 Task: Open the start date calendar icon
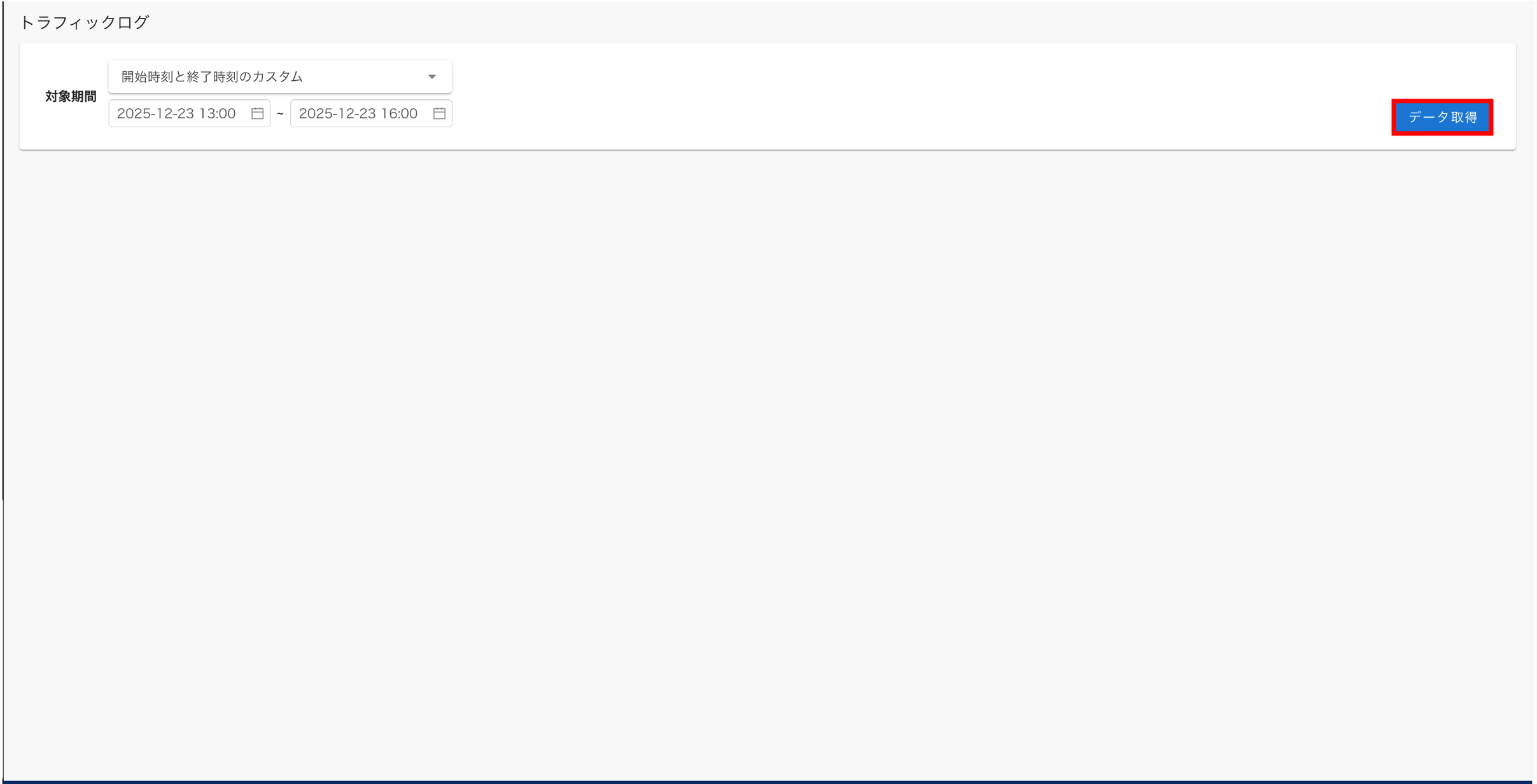(257, 113)
